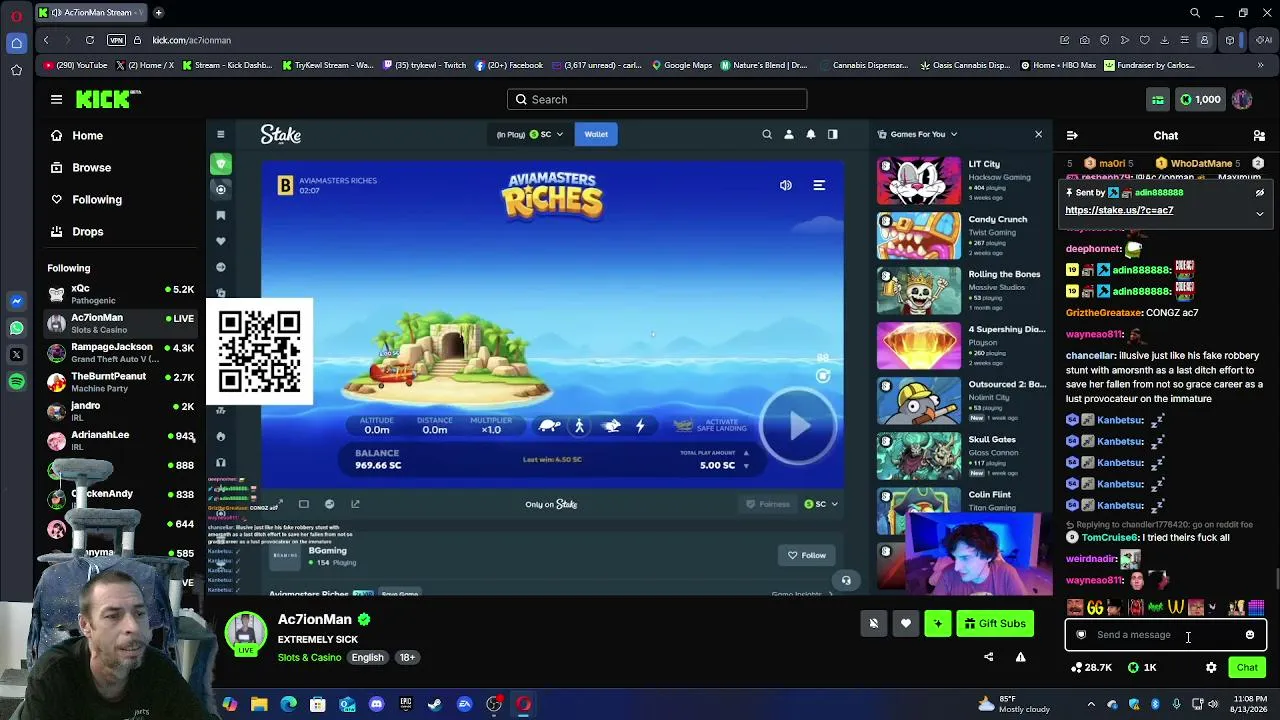This screenshot has width=1280, height=720.
Task: Collapse the chat panel with arrow icon
Action: click(x=1072, y=135)
